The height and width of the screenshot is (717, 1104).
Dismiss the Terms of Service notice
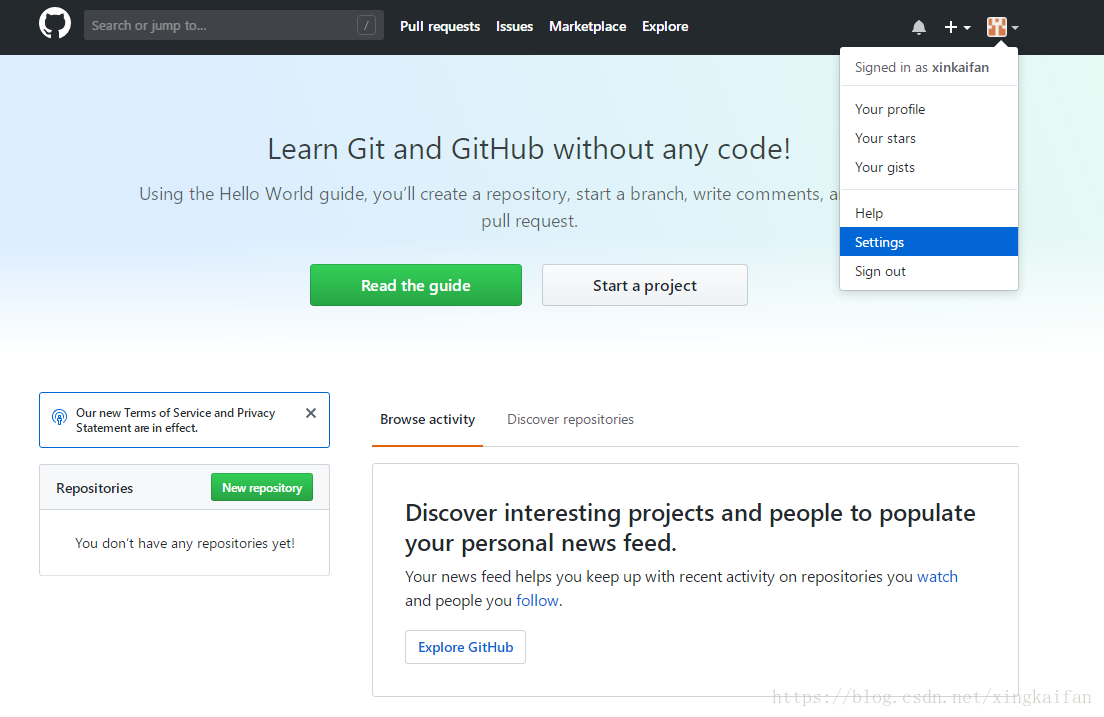pyautogui.click(x=310, y=413)
